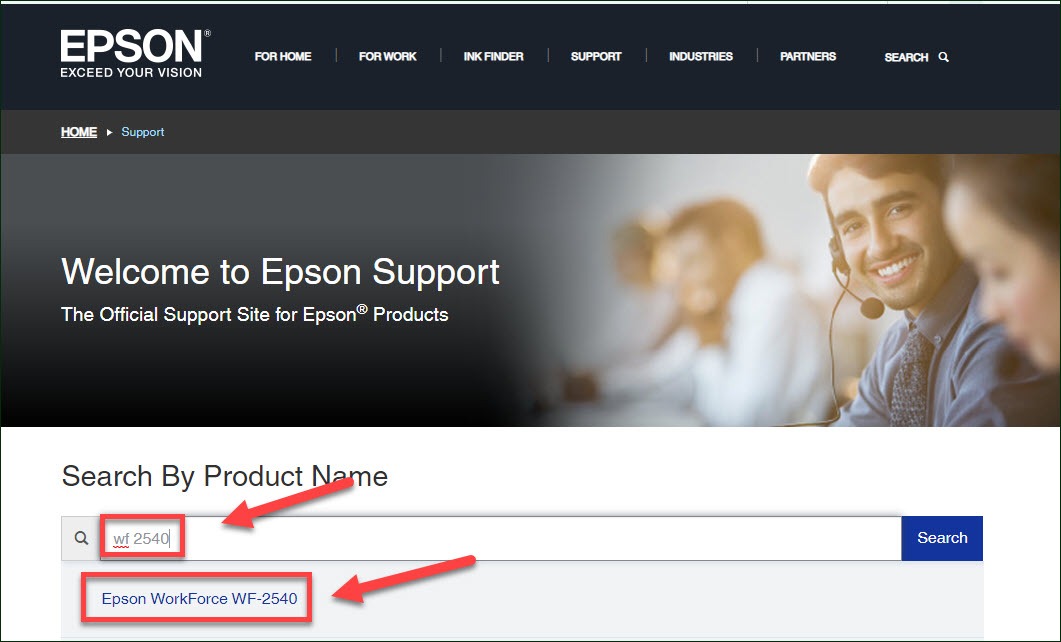The height and width of the screenshot is (642, 1061).
Task: Focus the product name input containing wf 2540
Action: pos(500,538)
